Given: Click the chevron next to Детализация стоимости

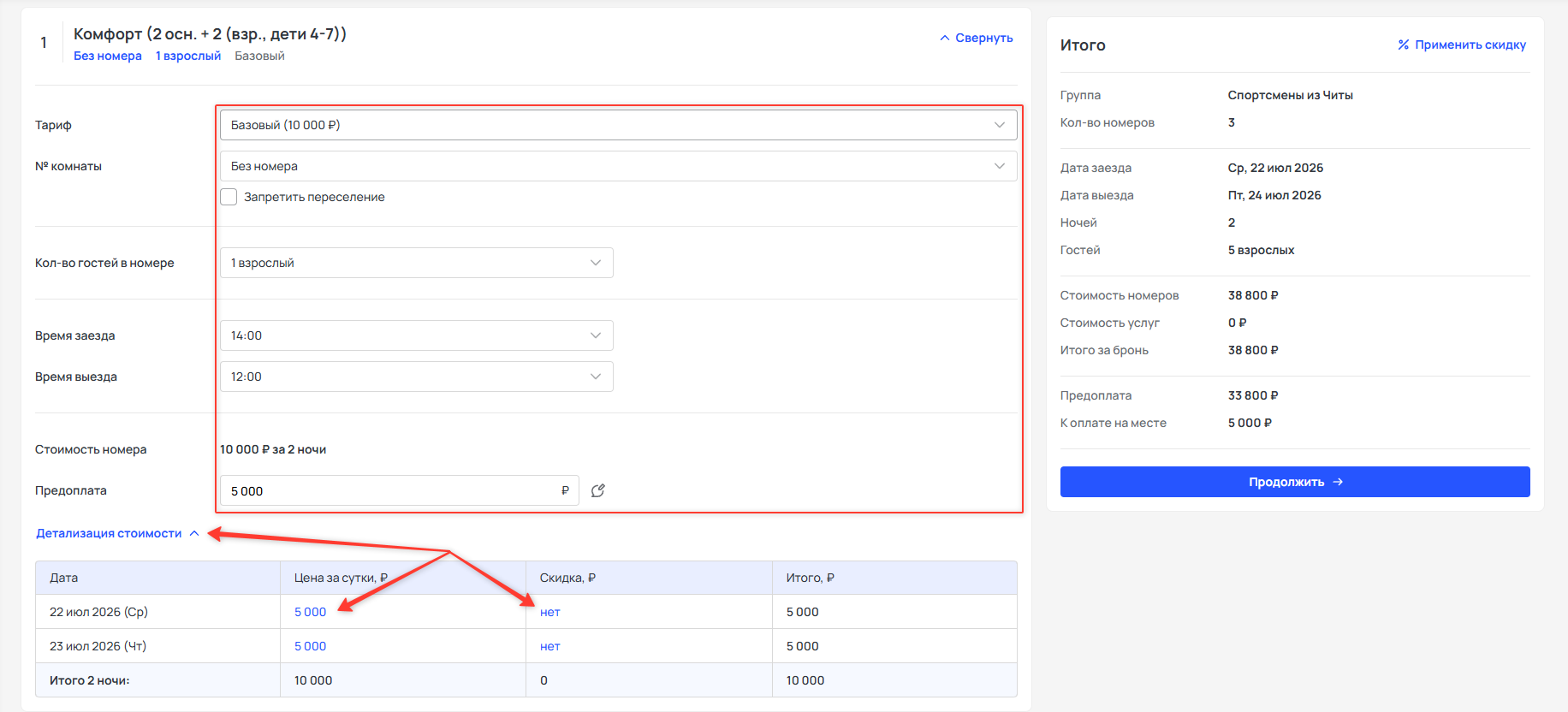Looking at the screenshot, I should (194, 533).
